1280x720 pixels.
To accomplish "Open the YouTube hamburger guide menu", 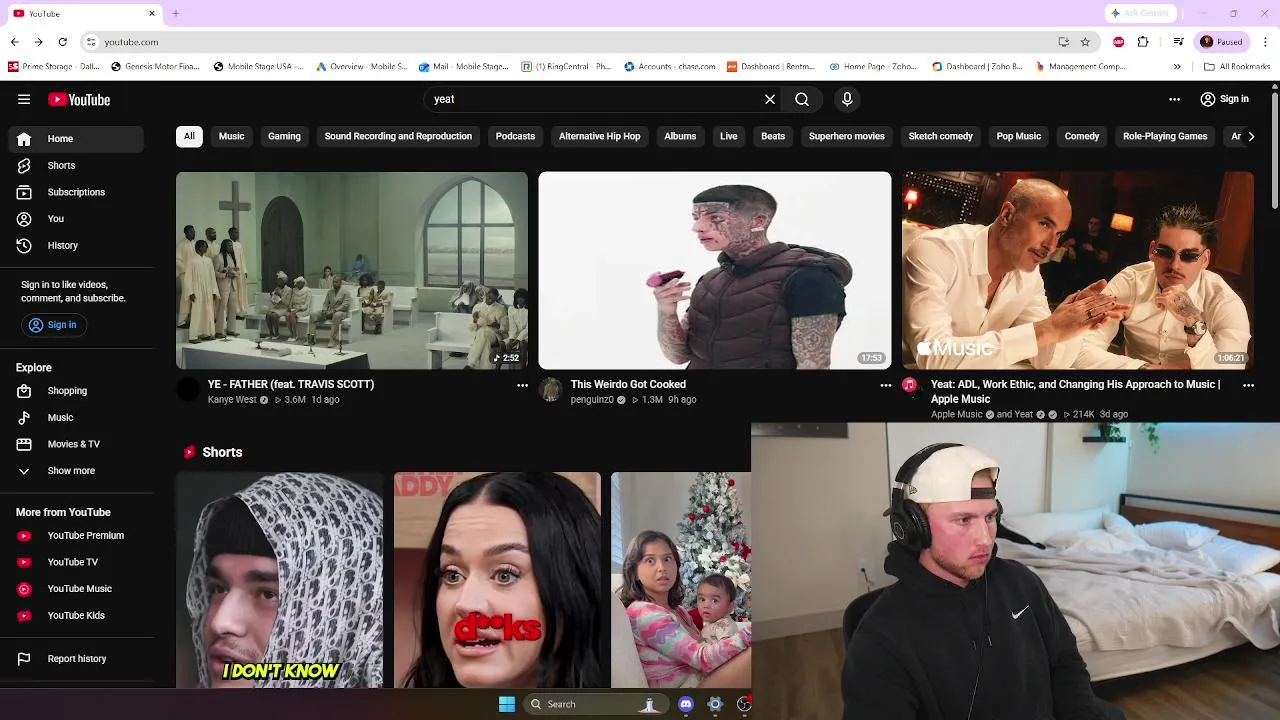I will click(24, 99).
